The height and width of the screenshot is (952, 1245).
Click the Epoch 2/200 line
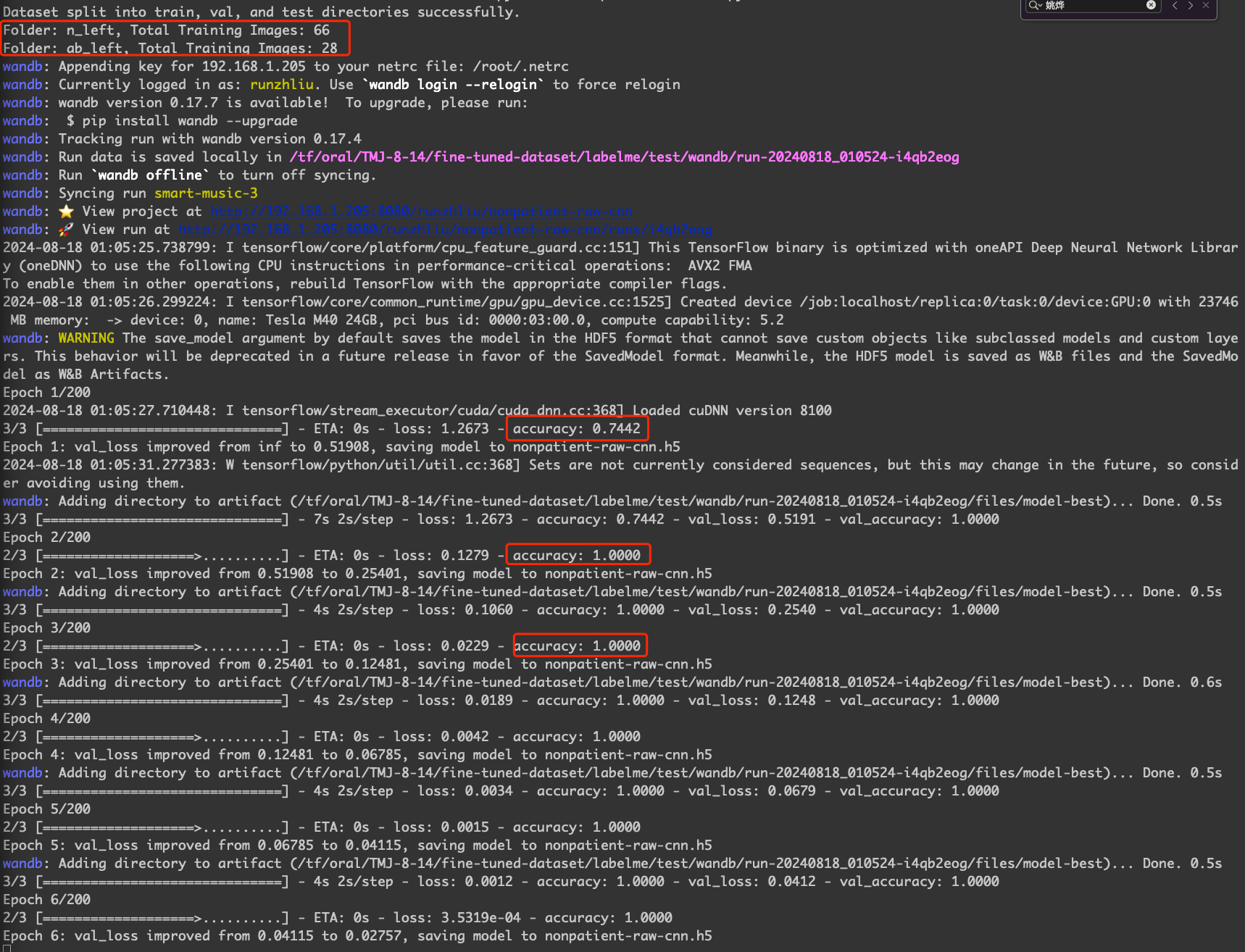coord(47,538)
